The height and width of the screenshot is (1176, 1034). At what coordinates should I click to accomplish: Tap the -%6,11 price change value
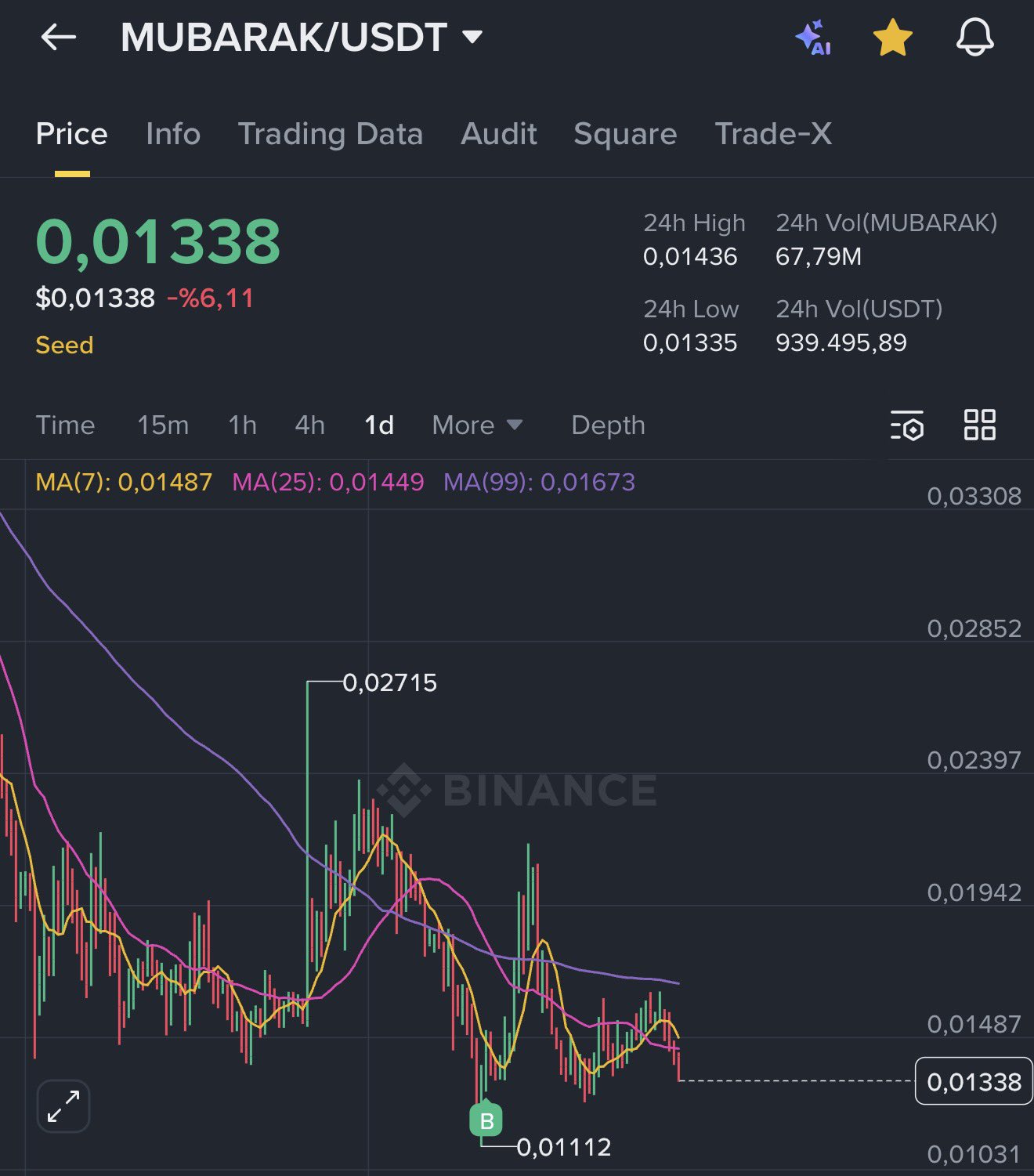(x=211, y=298)
